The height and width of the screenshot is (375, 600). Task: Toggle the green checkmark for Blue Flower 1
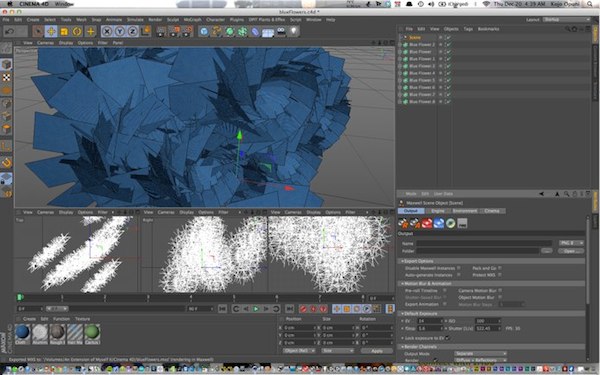pyautogui.click(x=448, y=59)
